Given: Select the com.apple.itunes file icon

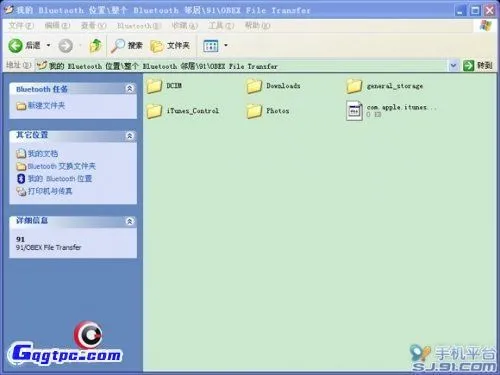Looking at the screenshot, I should pyautogui.click(x=354, y=111).
